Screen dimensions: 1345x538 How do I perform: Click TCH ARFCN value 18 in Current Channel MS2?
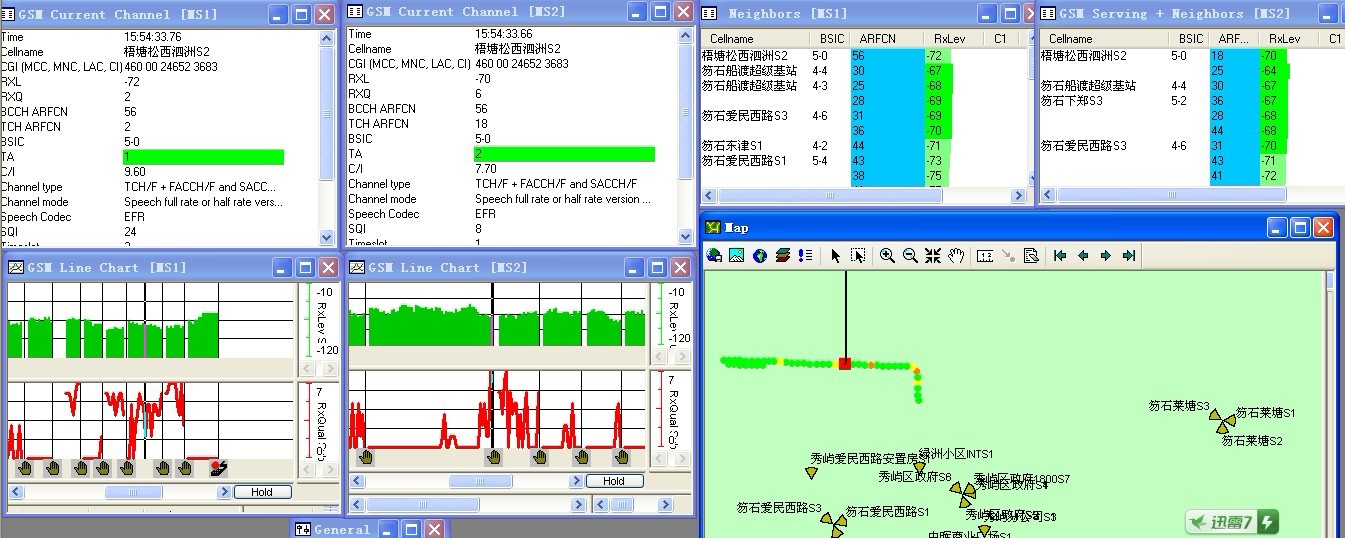[x=481, y=124]
